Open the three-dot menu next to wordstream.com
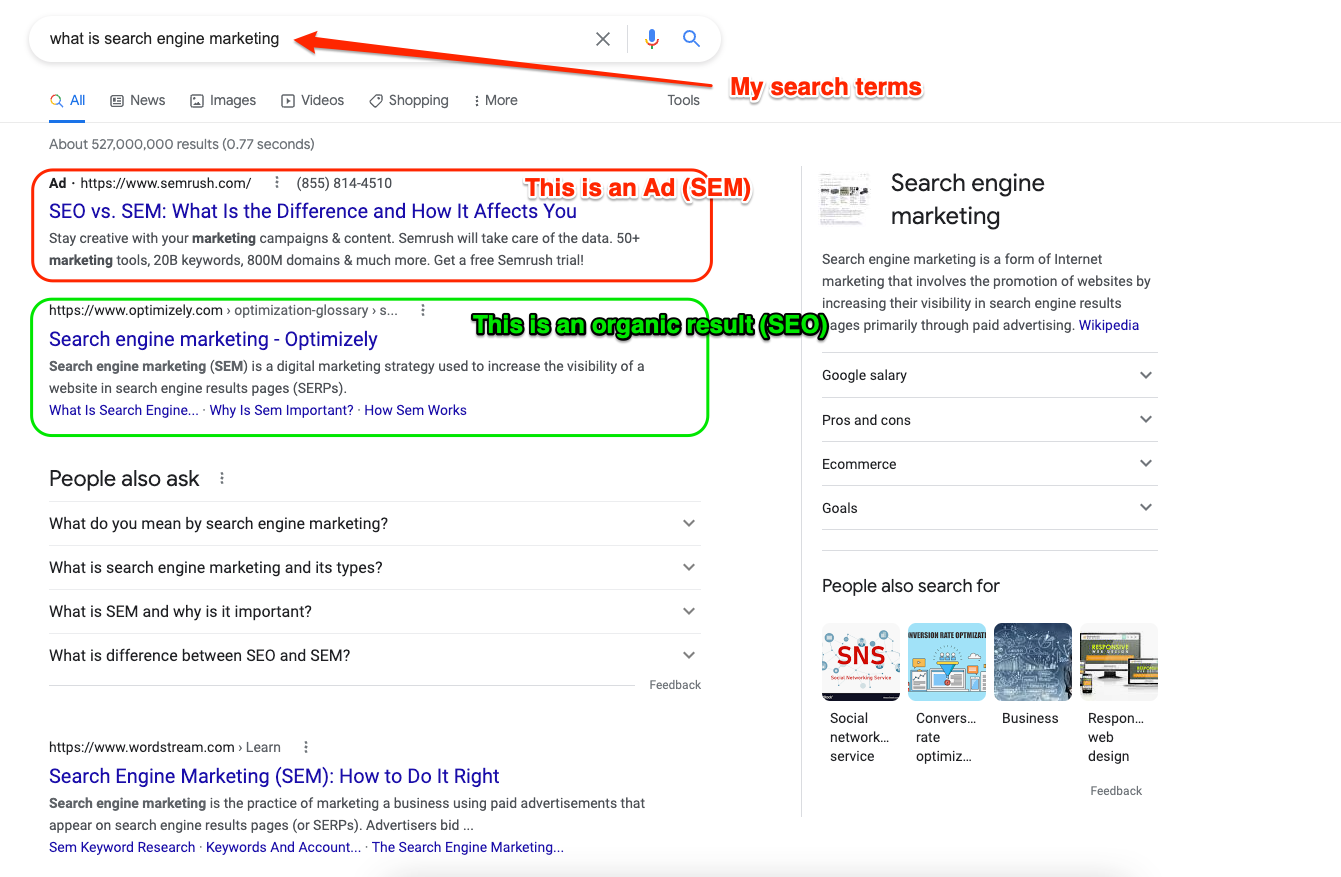 (x=306, y=747)
